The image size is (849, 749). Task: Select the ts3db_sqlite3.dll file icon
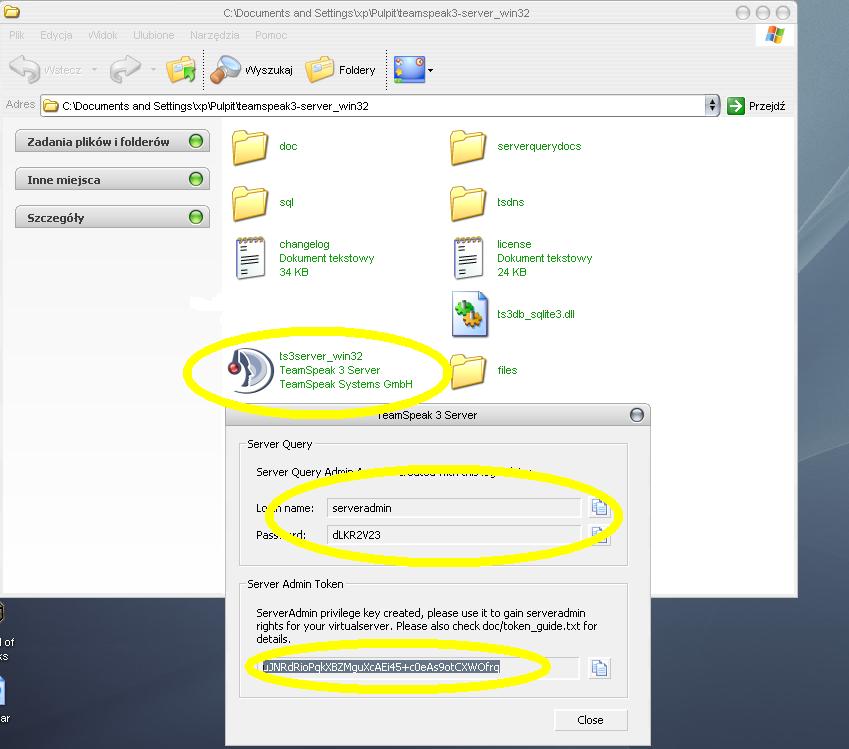pos(470,314)
